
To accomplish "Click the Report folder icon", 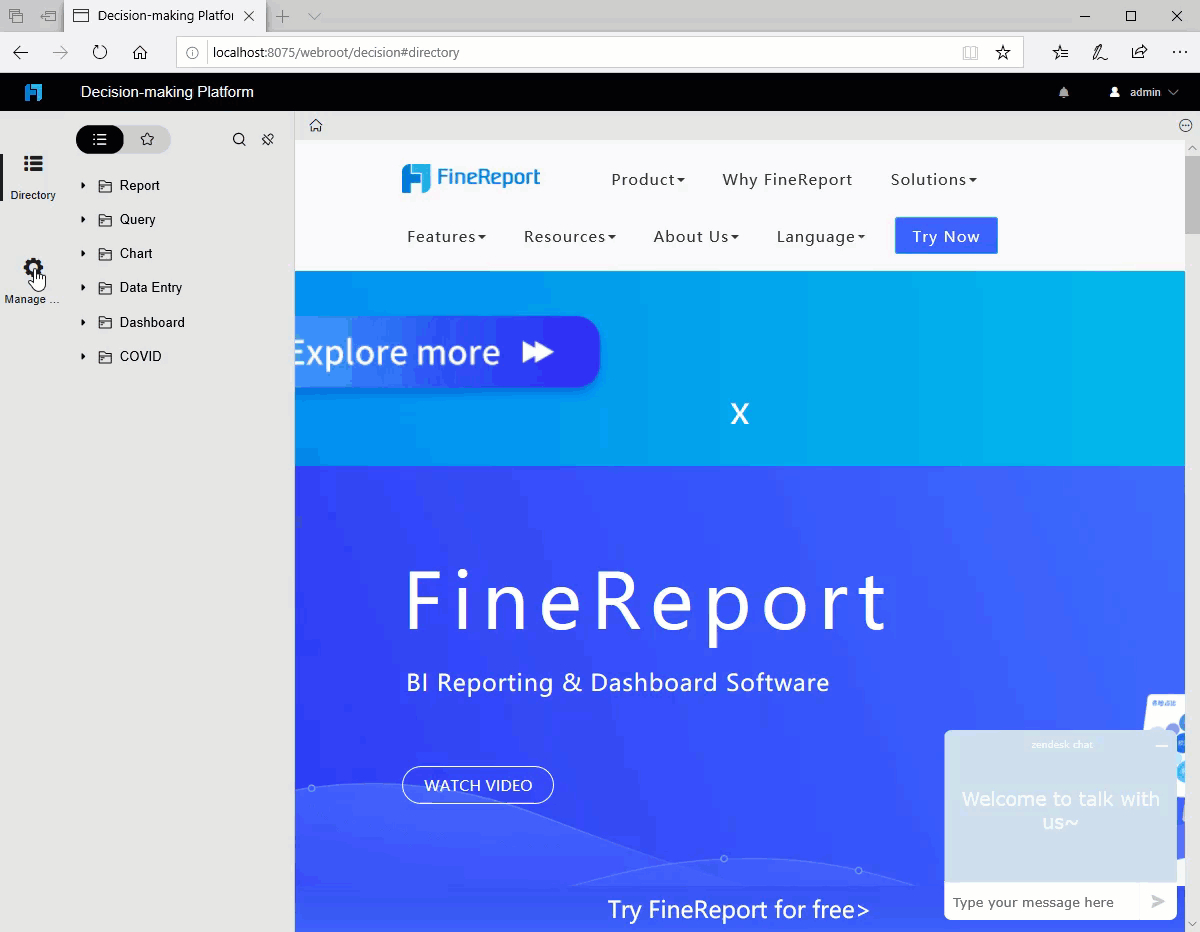I will click(x=105, y=185).
